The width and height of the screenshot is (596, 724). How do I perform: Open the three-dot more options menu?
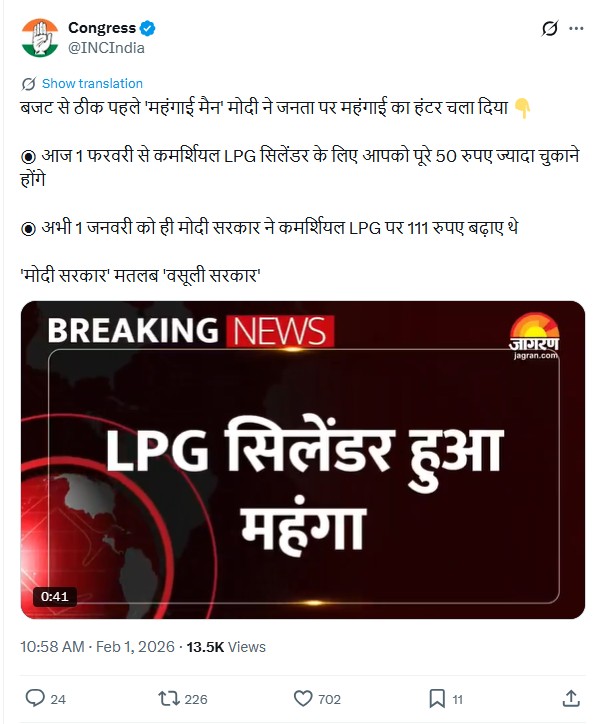click(576, 29)
